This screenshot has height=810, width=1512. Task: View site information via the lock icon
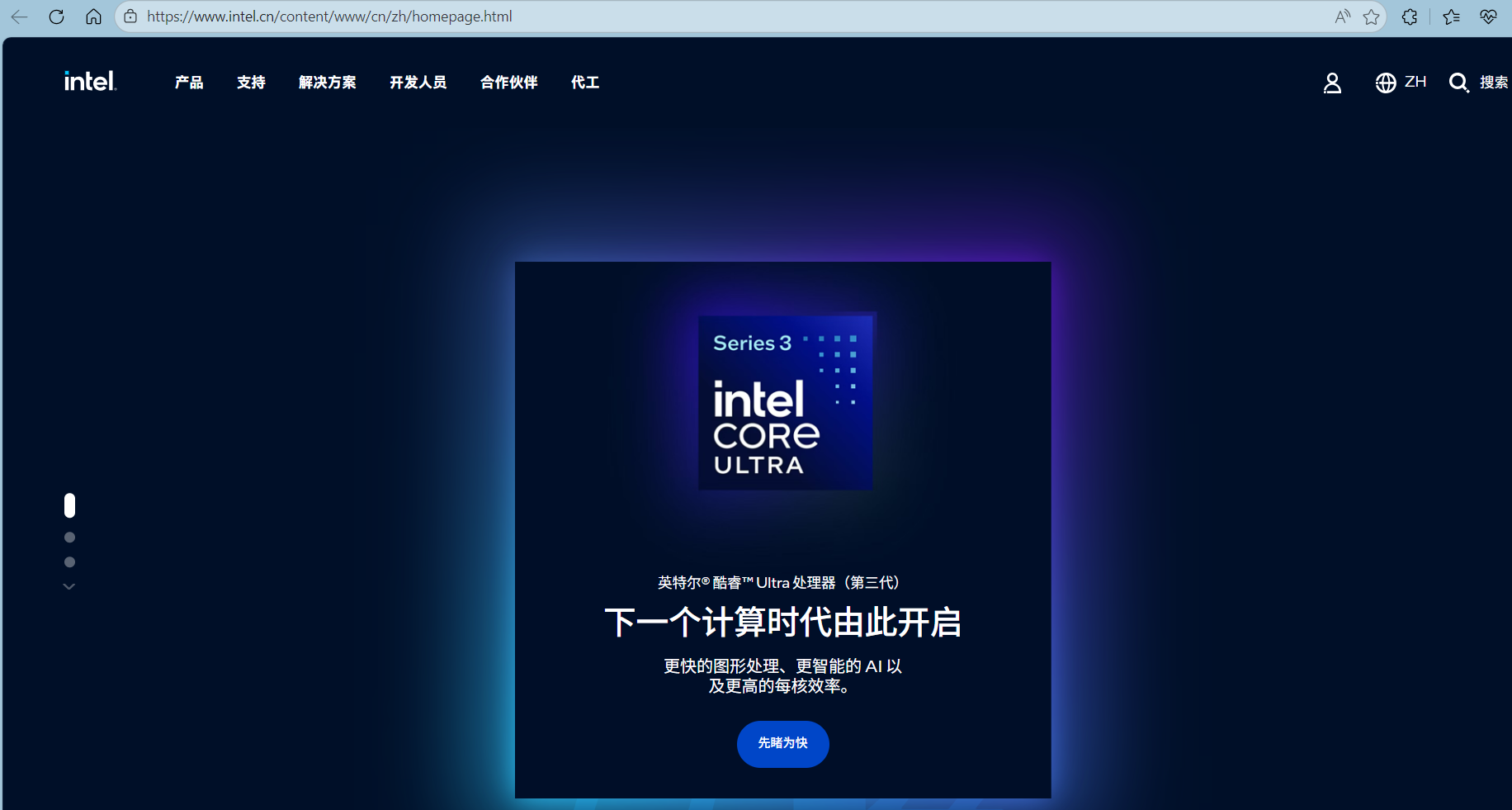click(x=130, y=17)
